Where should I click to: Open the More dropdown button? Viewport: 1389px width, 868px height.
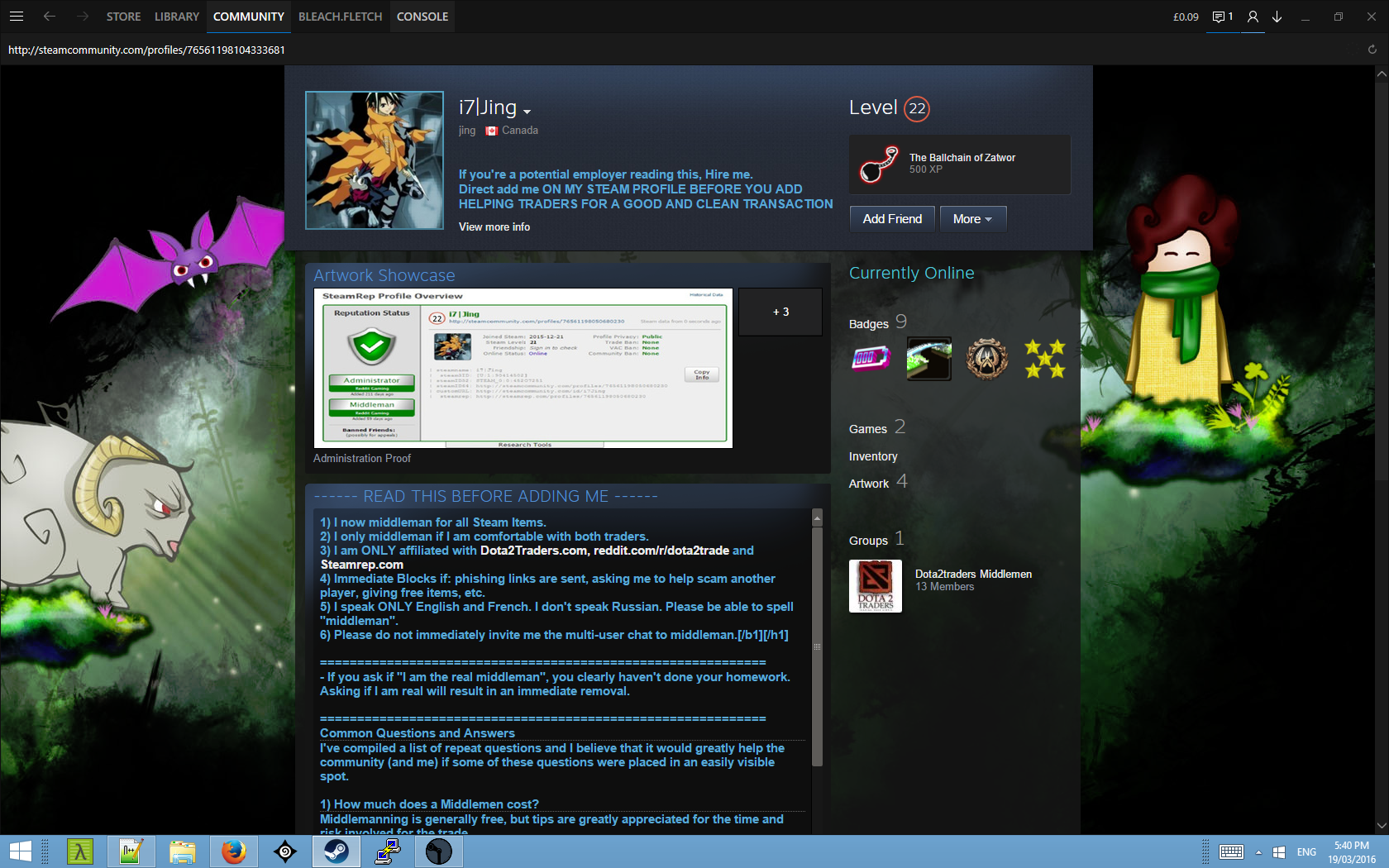tap(972, 219)
